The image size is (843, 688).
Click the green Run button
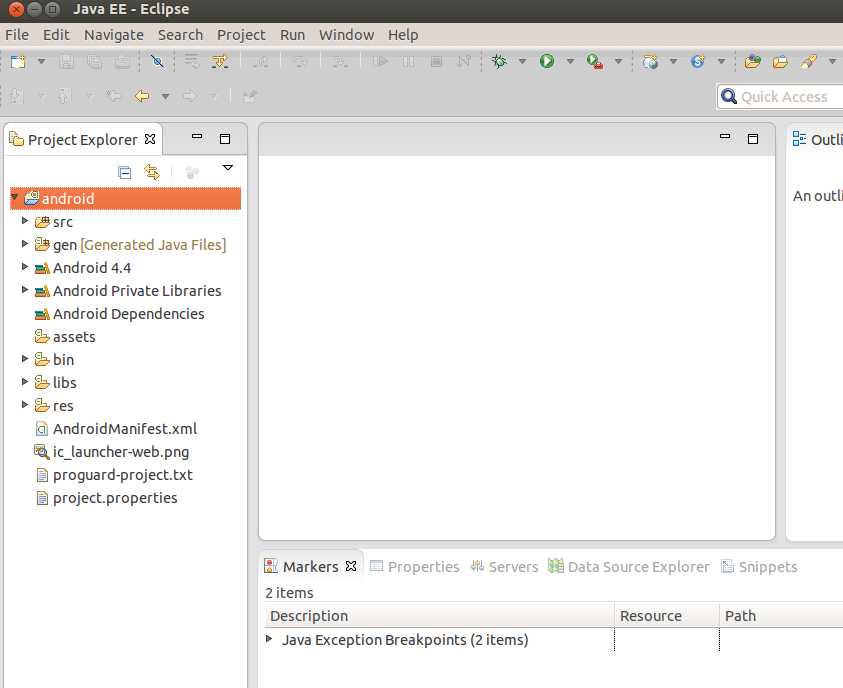tap(547, 61)
